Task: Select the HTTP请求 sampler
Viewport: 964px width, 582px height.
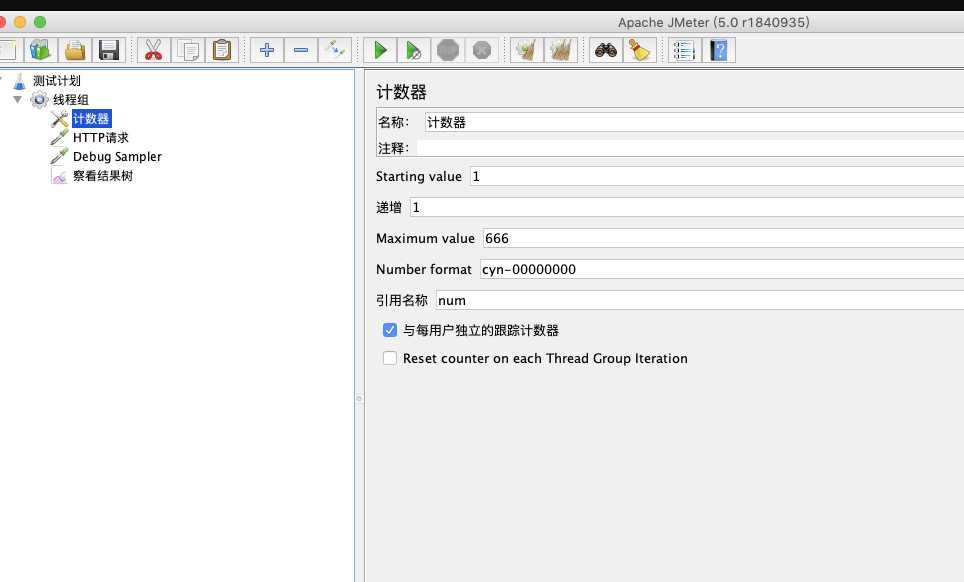Action: coord(101,138)
